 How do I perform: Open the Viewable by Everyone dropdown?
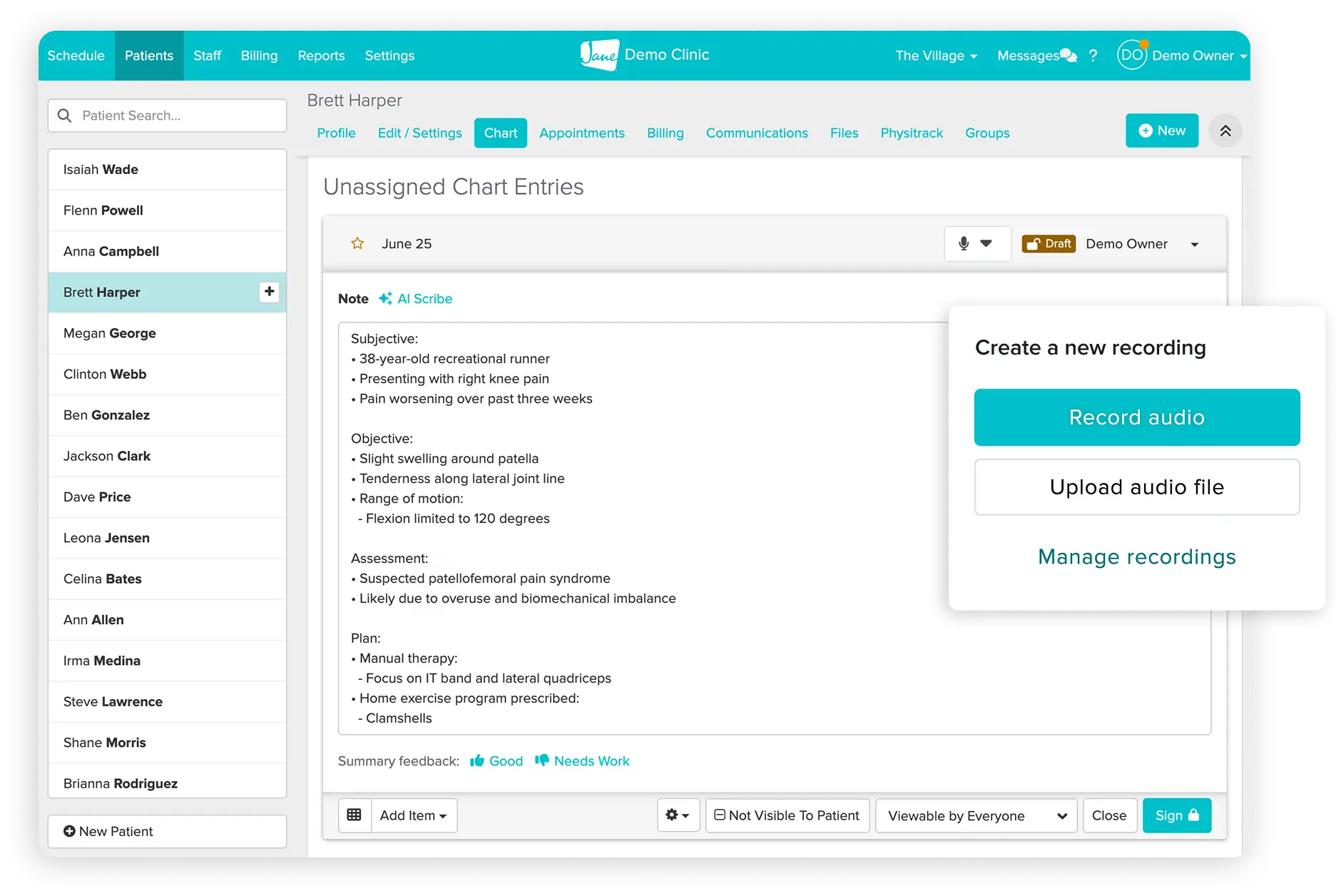pyautogui.click(x=976, y=815)
